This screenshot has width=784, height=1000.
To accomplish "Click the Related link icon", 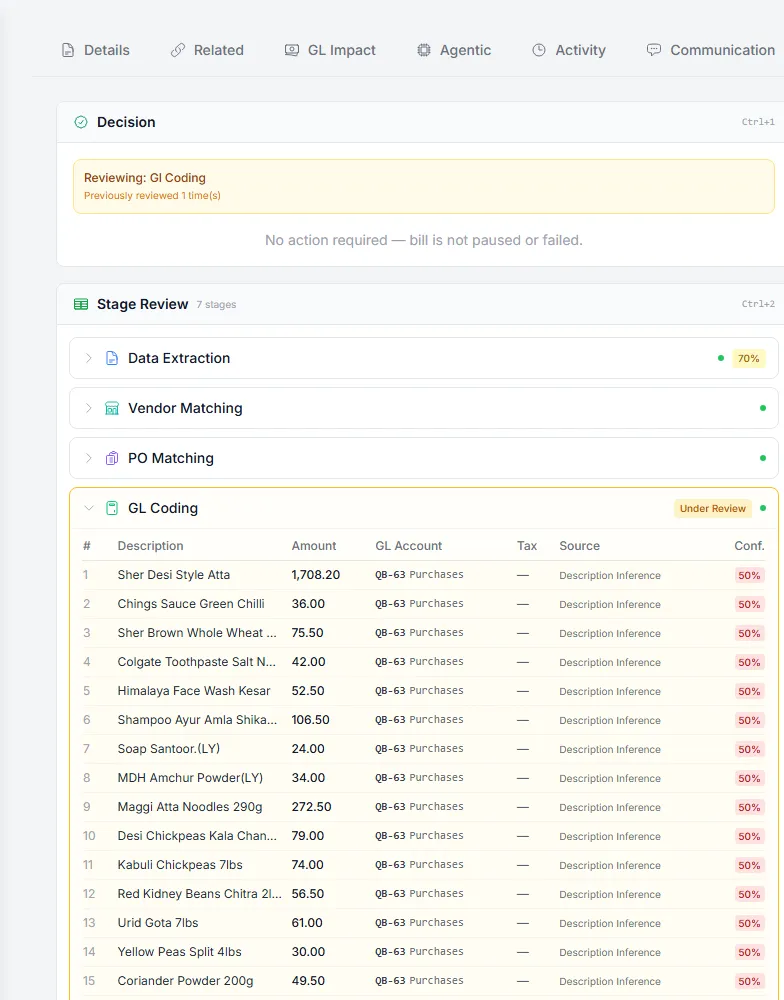I will click(177, 50).
